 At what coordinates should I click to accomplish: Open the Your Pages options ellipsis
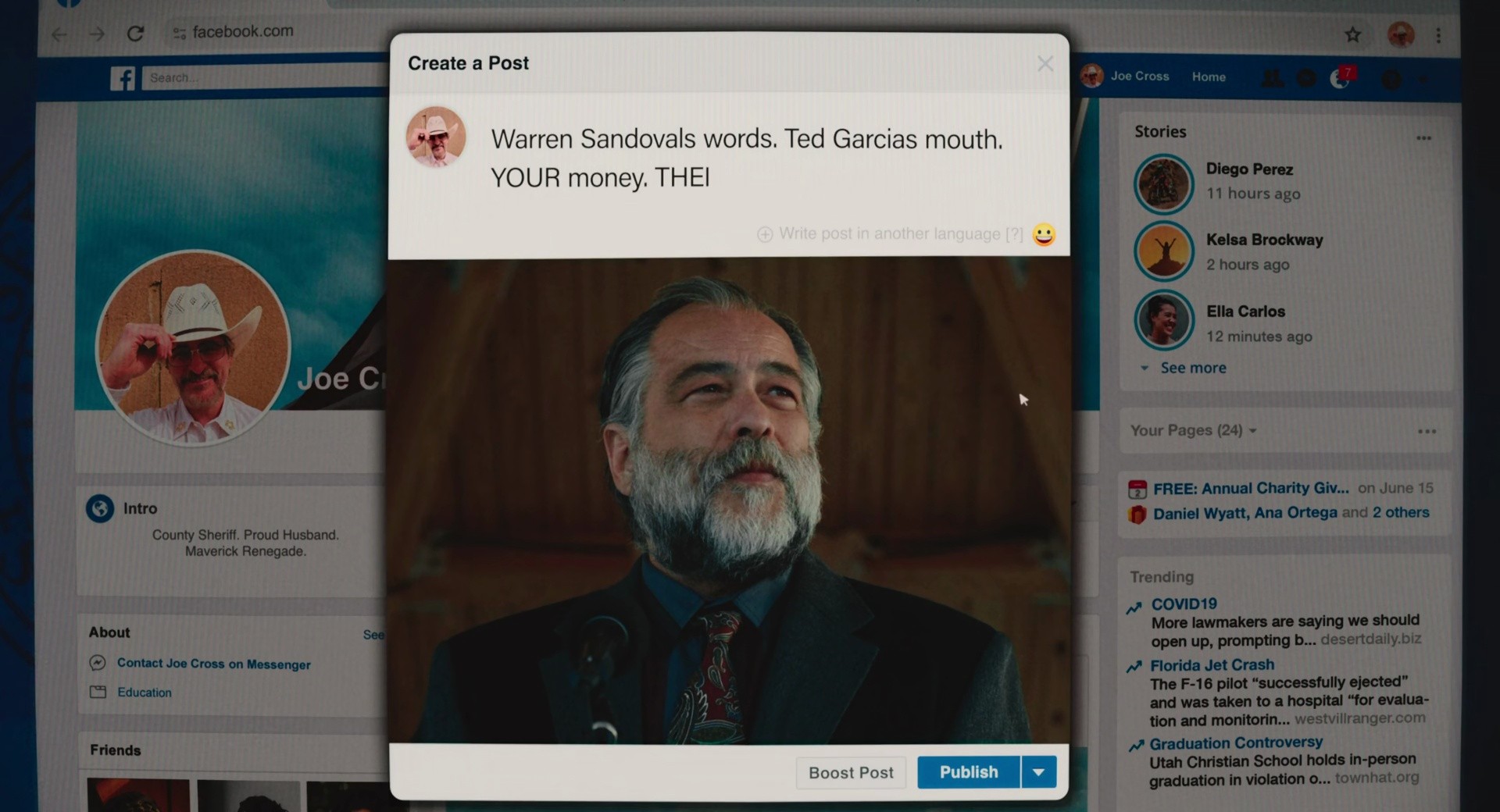1427,431
